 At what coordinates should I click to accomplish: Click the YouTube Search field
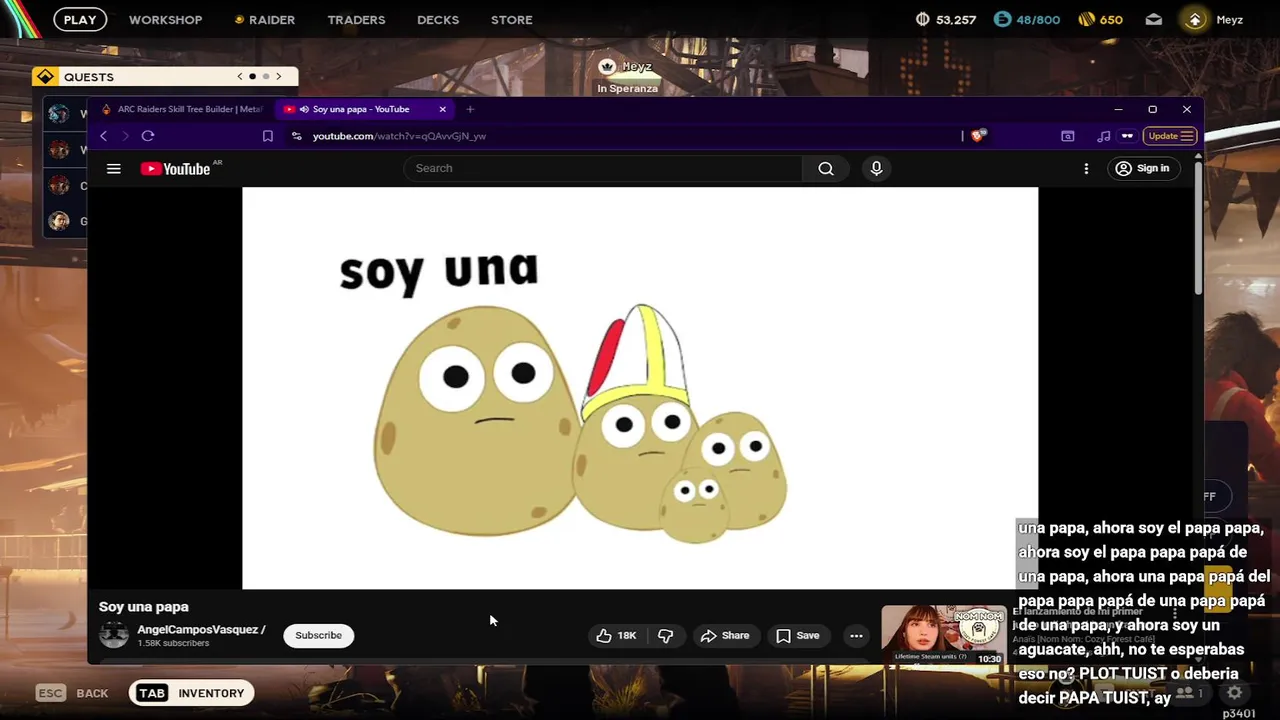603,168
